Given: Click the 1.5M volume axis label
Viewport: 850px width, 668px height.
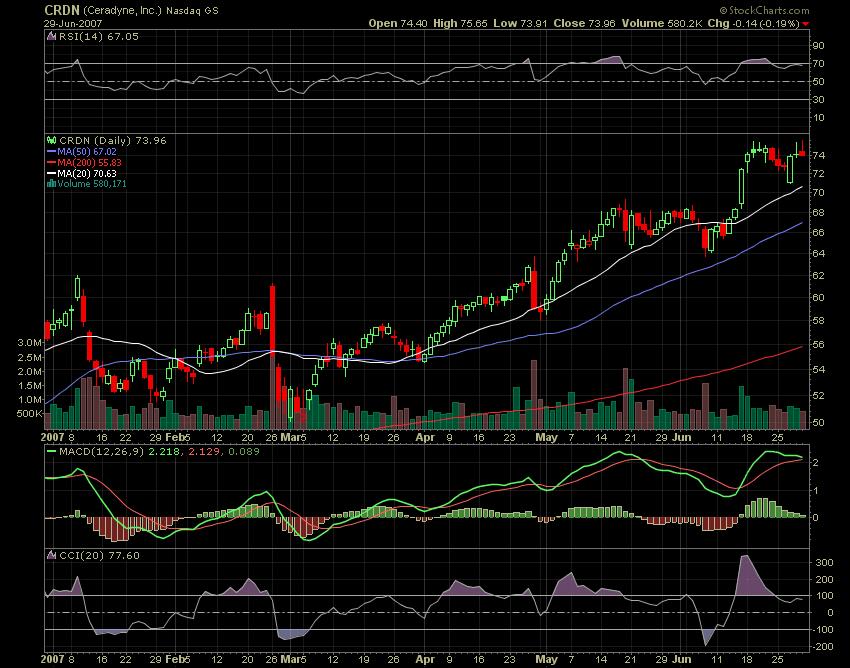Looking at the screenshot, I should [30, 386].
